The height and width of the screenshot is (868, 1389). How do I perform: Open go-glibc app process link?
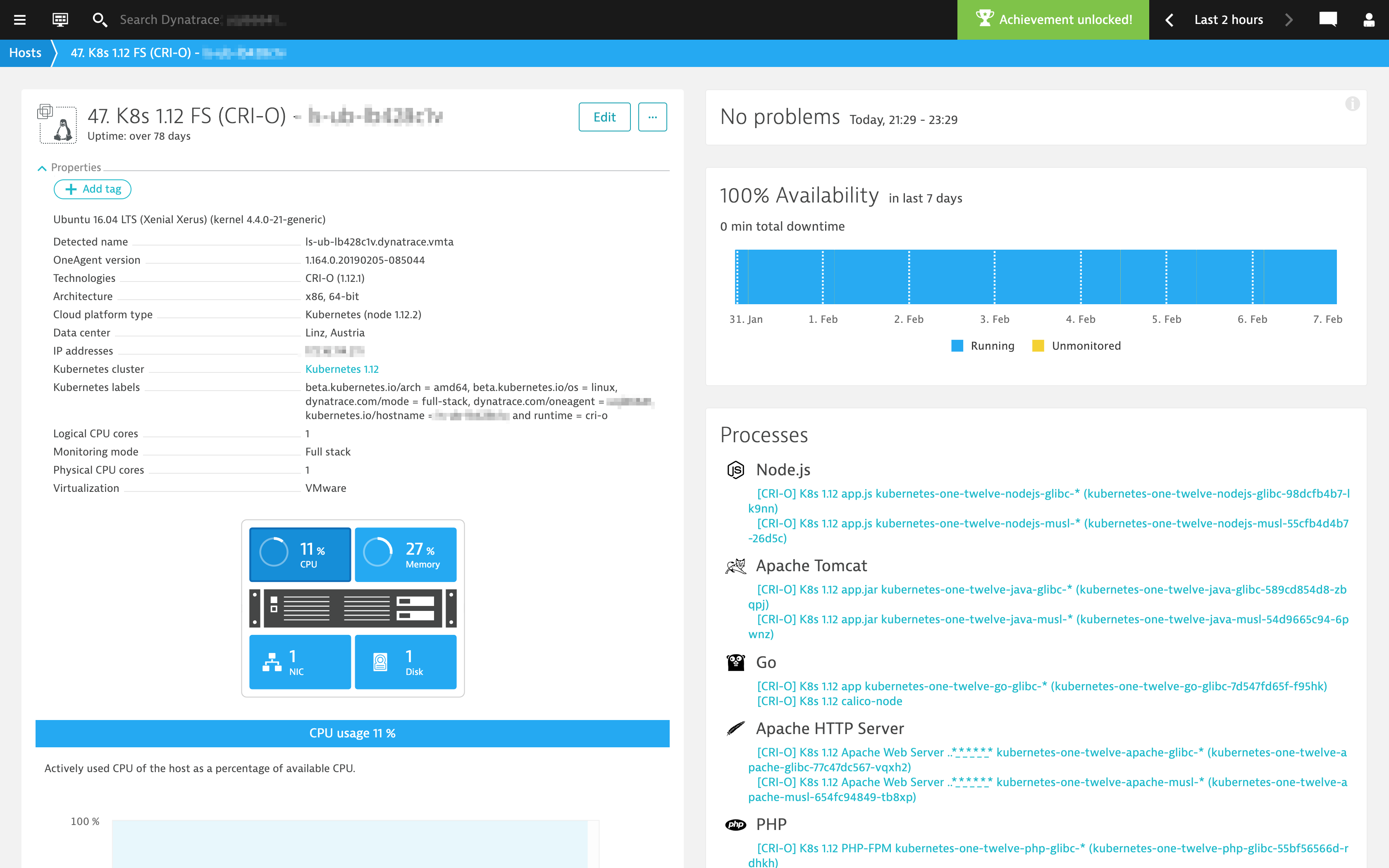click(x=1042, y=686)
